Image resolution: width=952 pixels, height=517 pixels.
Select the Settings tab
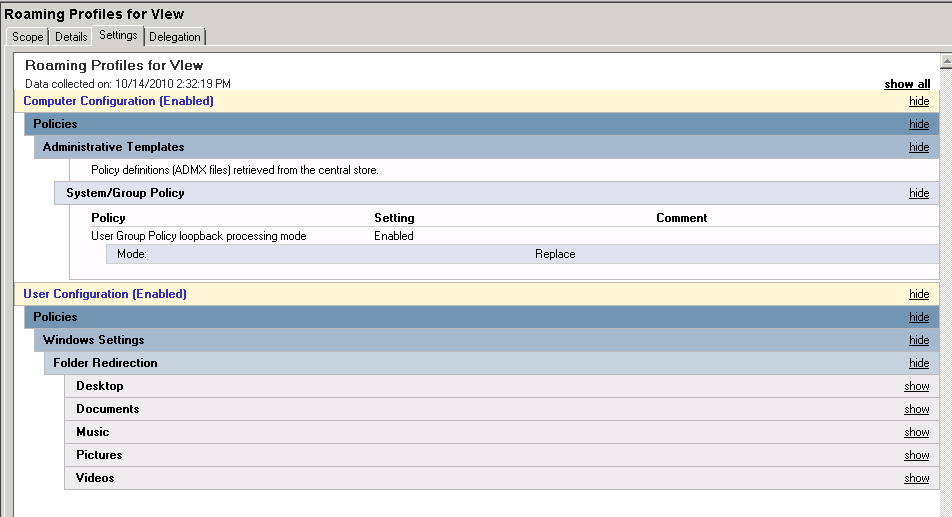118,35
